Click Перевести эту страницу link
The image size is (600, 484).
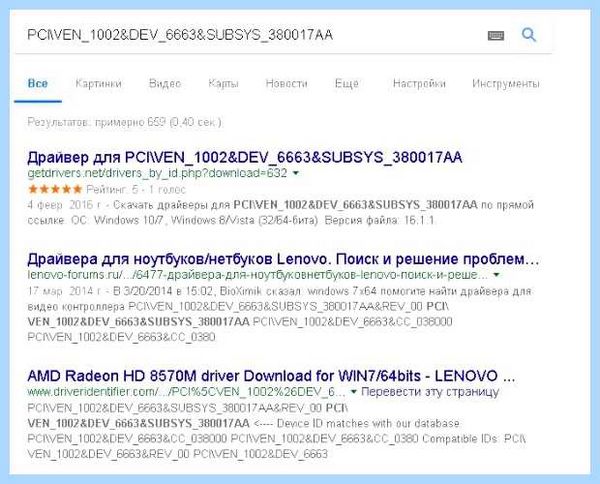click(430, 392)
